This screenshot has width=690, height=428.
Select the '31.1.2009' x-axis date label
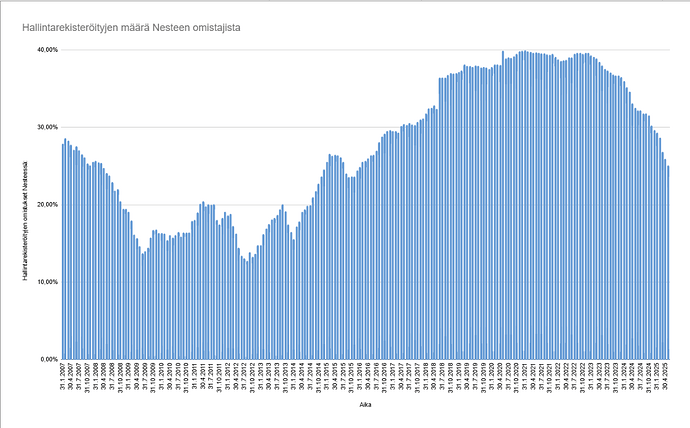tap(129, 377)
